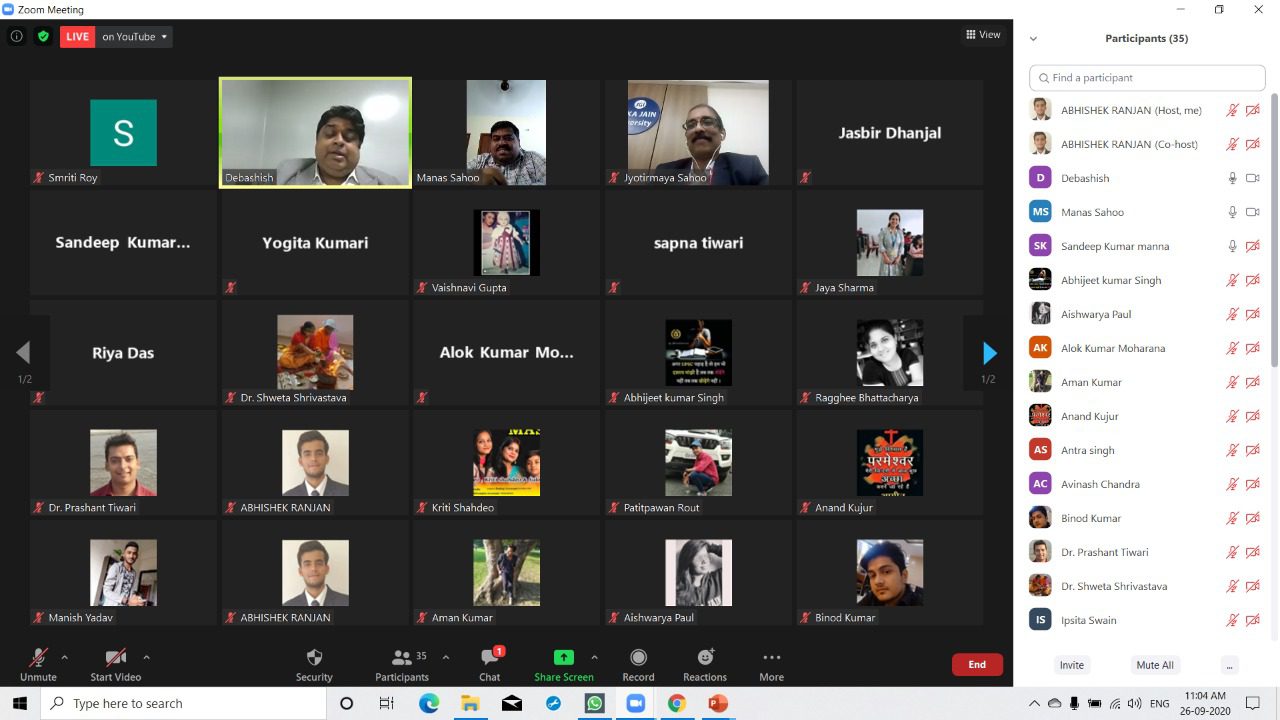
Task: Click the Record meeting icon
Action: point(638,657)
